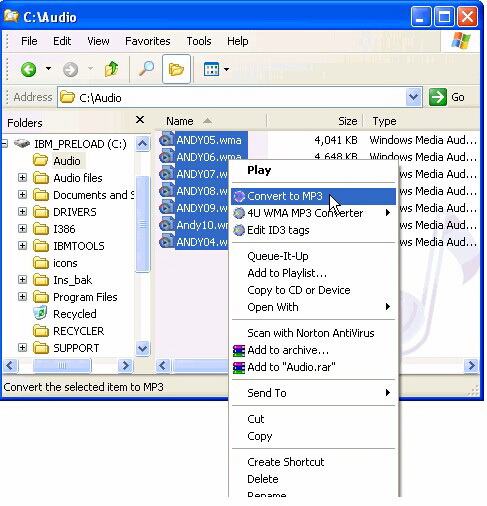487x506 pixels.
Task: Click the Add to archive WinRAR icon
Action: pyautogui.click(x=239, y=350)
